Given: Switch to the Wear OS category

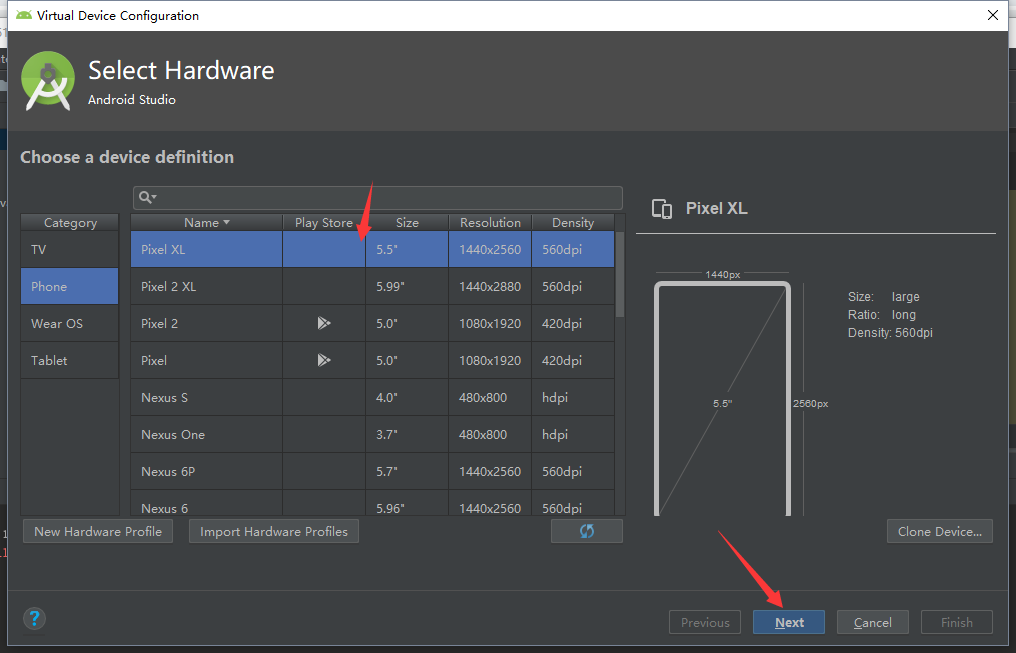Looking at the screenshot, I should click(69, 323).
